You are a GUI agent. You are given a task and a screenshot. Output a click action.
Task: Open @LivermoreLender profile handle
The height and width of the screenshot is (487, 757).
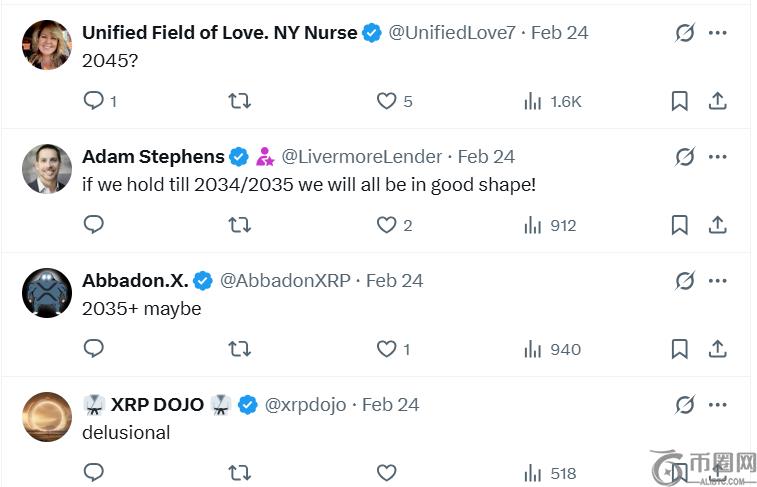pos(361,157)
